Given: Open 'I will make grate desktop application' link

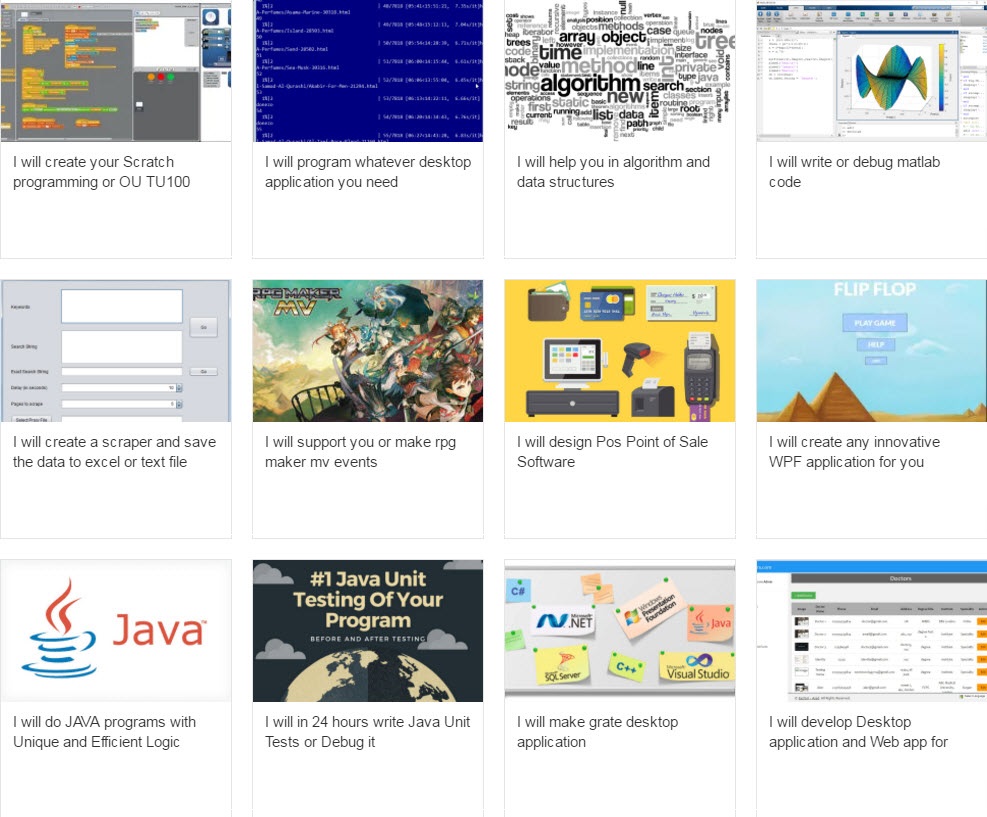Looking at the screenshot, I should tap(597, 732).
